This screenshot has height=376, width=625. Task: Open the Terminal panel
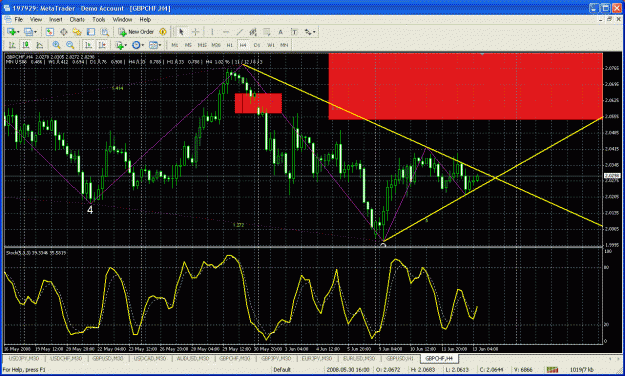[91, 32]
